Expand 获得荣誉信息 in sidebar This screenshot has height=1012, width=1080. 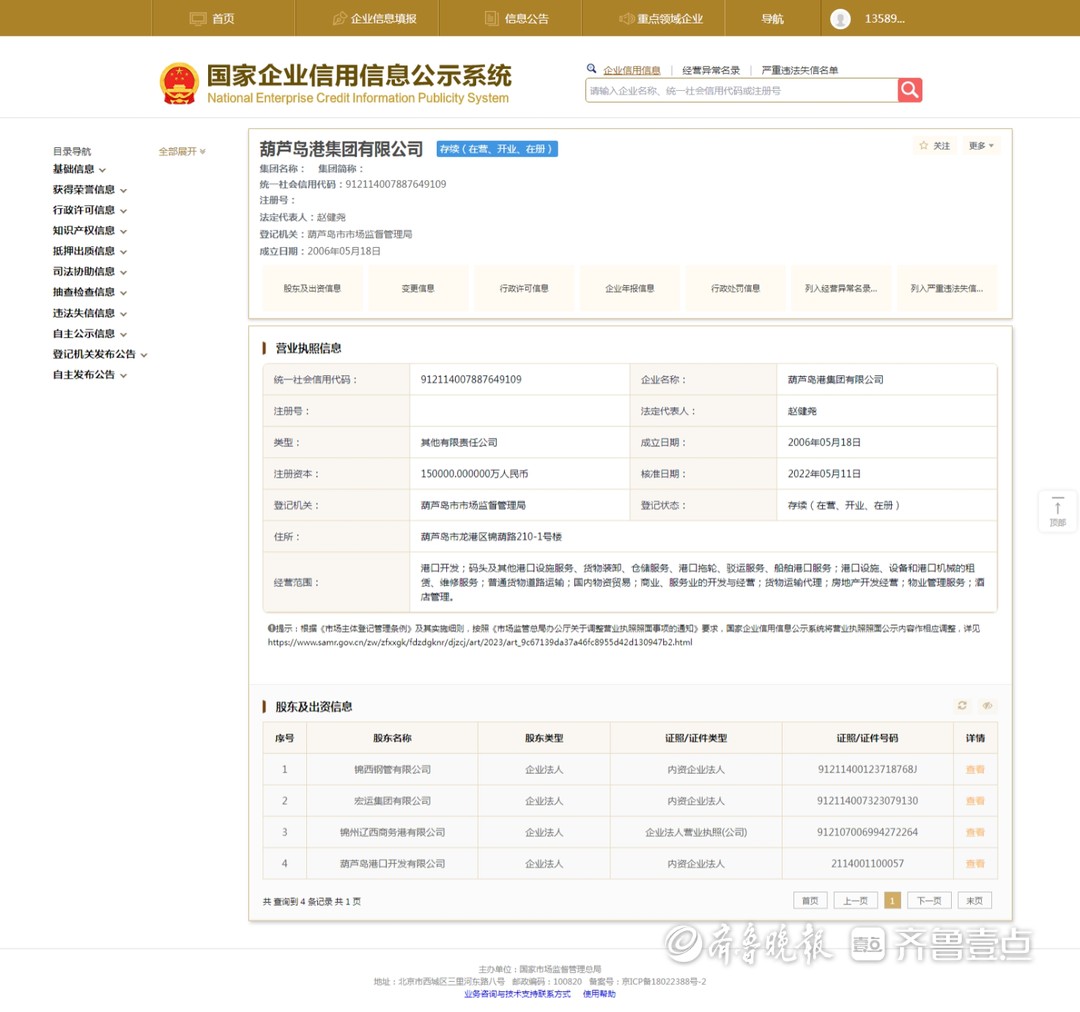click(90, 189)
